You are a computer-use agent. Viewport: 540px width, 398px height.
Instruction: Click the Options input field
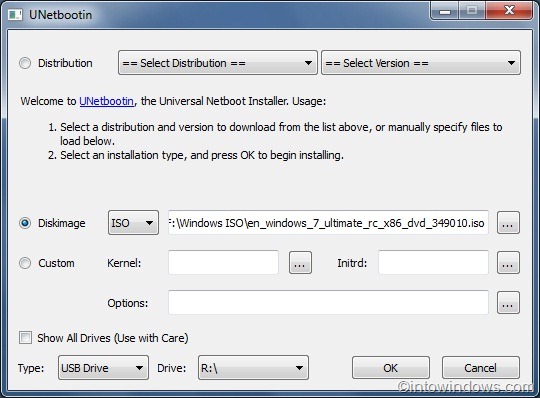[328, 302]
